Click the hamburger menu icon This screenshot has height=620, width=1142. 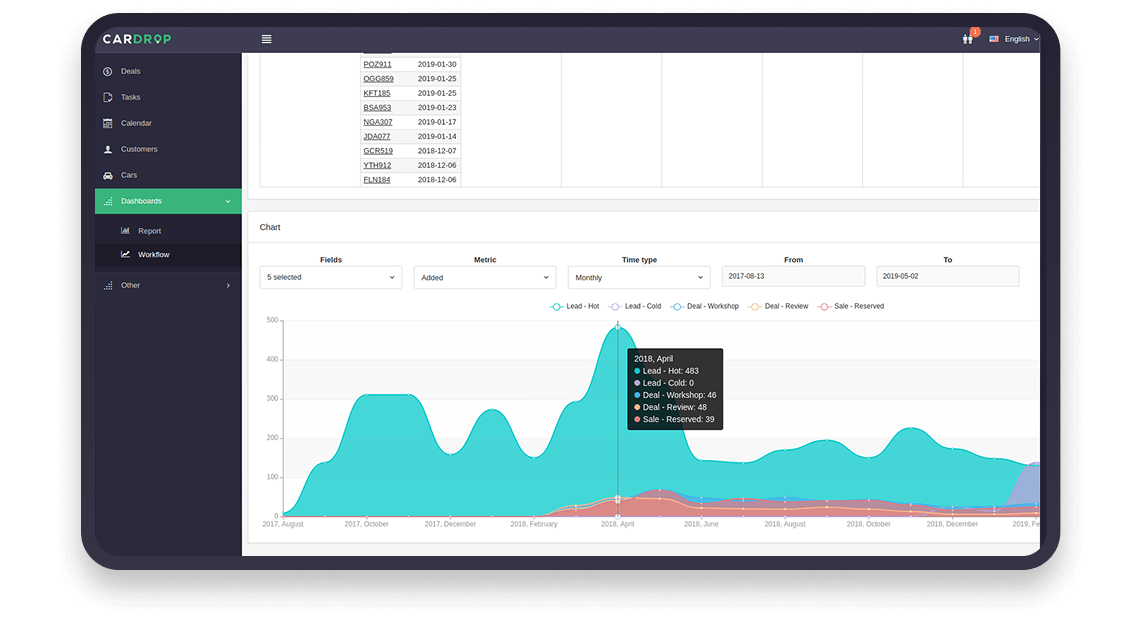point(266,39)
